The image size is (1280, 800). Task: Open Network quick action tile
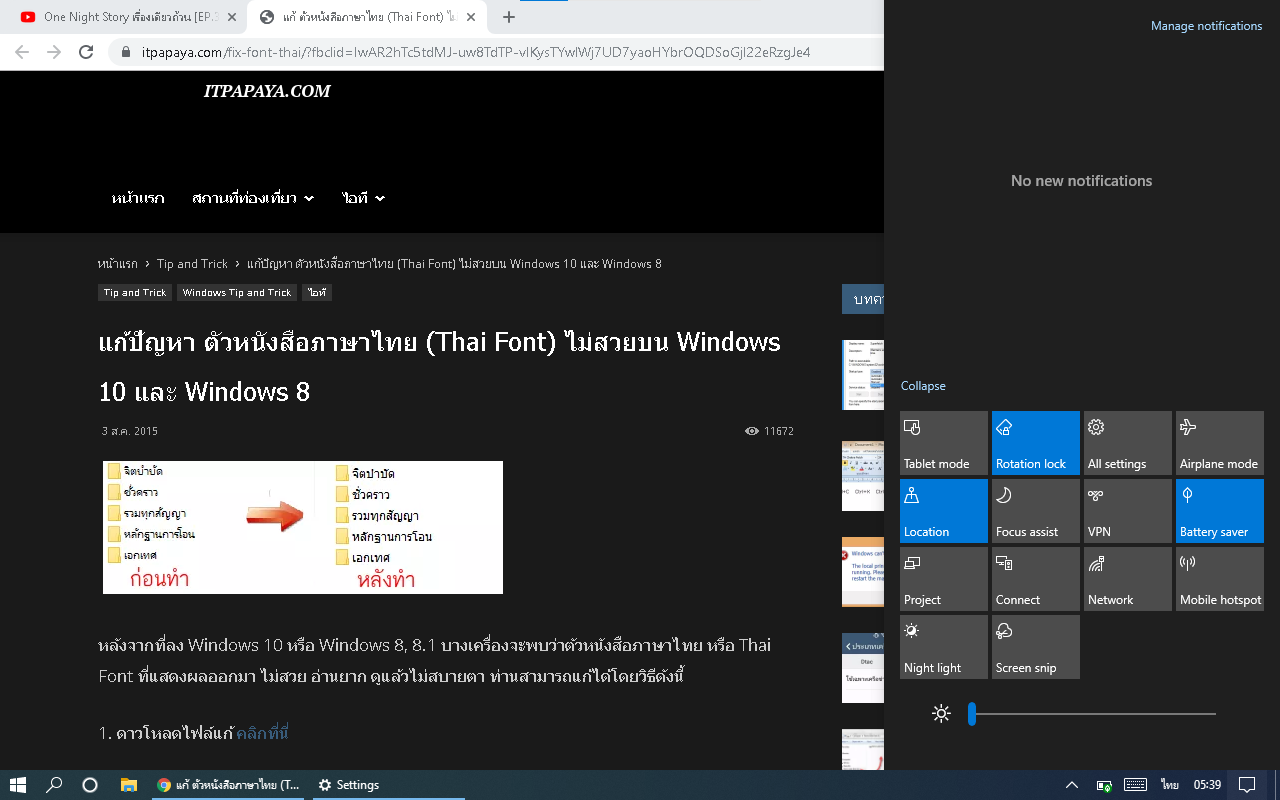[x=1128, y=579]
